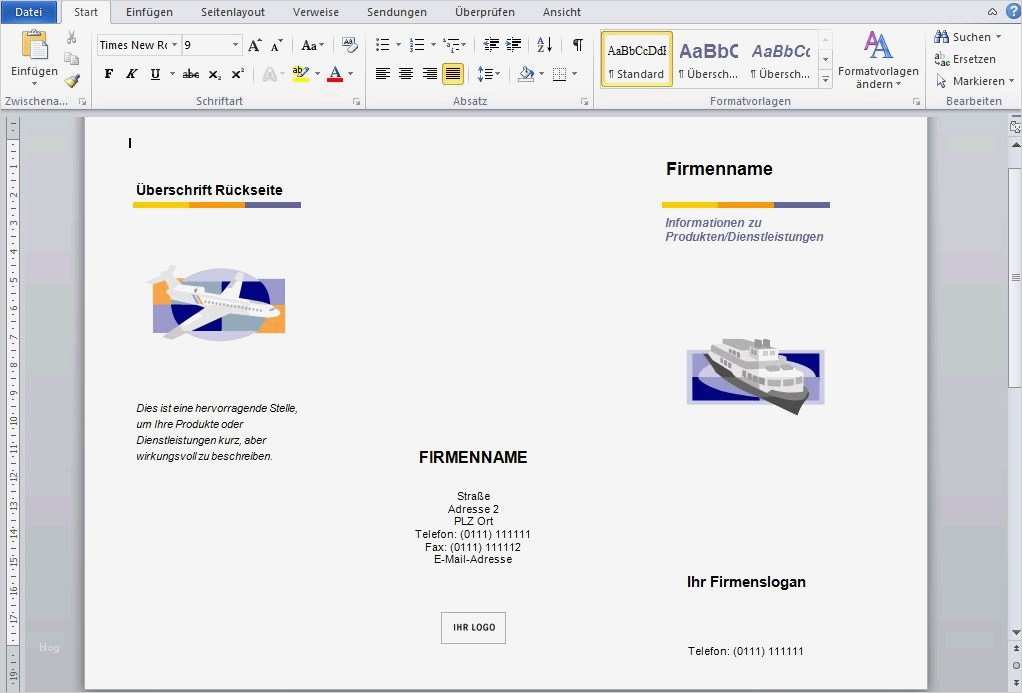The image size is (1022, 693).
Task: Open Formatvorlagen ändern menu
Action: pos(878,60)
